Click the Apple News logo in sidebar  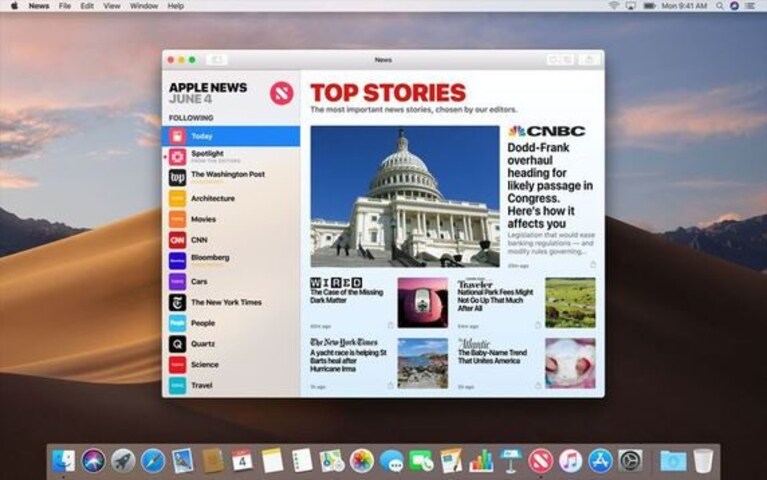click(281, 93)
